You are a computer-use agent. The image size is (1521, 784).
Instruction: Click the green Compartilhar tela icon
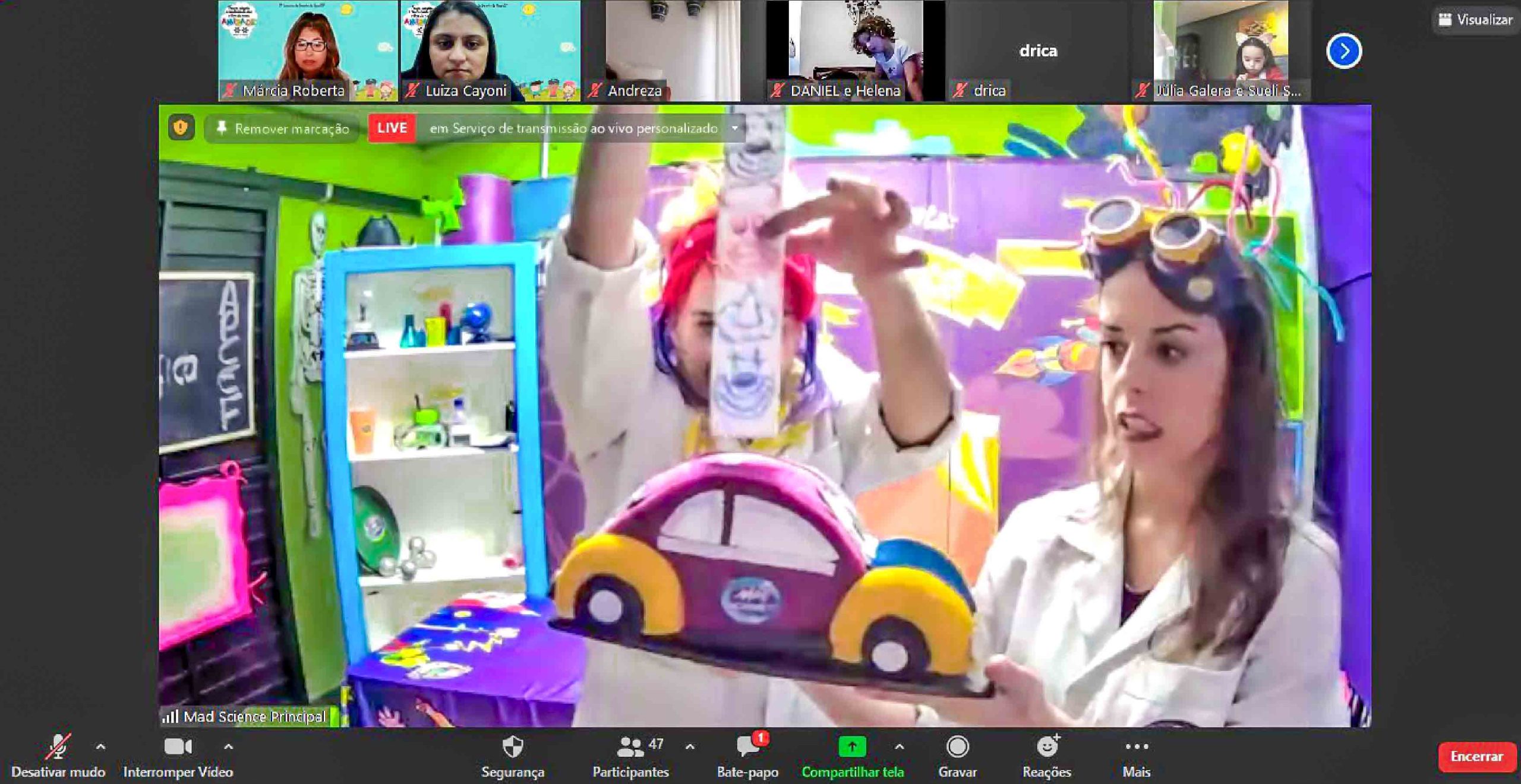click(x=852, y=747)
